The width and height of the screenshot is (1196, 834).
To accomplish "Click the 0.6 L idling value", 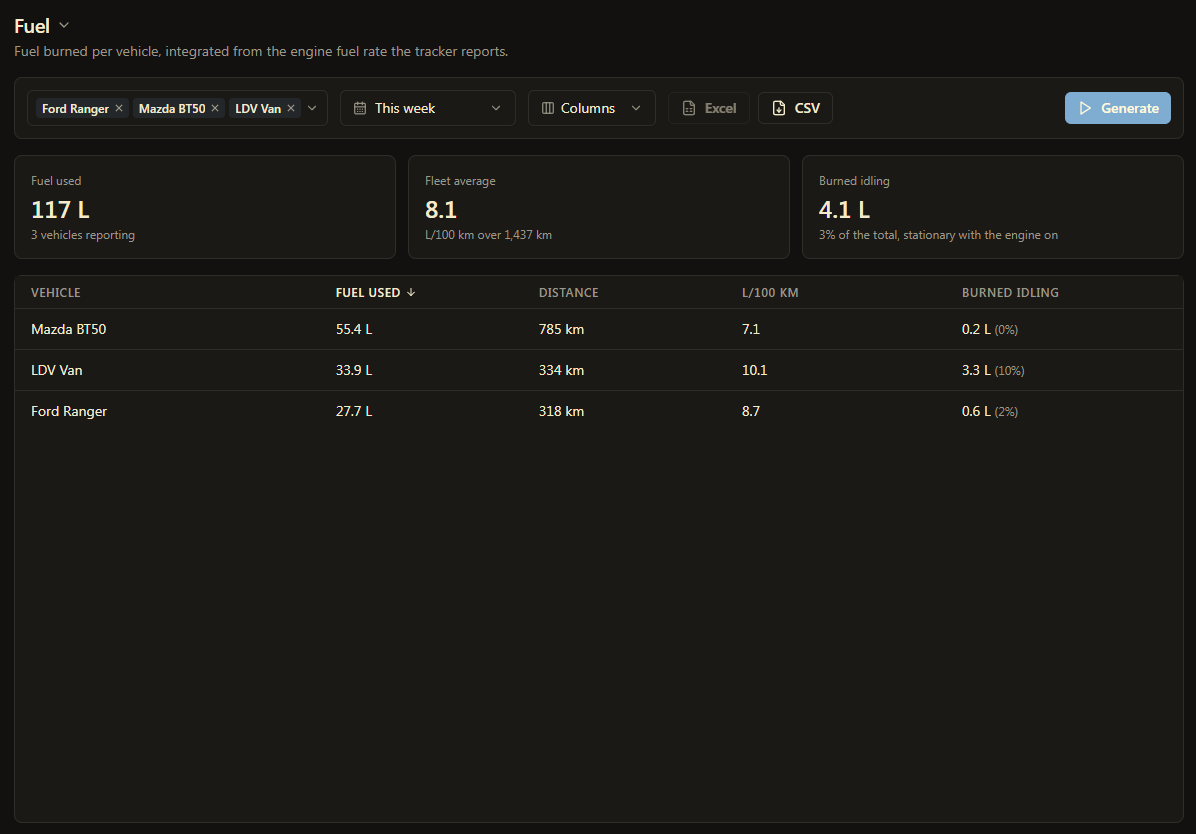I will (x=976, y=411).
